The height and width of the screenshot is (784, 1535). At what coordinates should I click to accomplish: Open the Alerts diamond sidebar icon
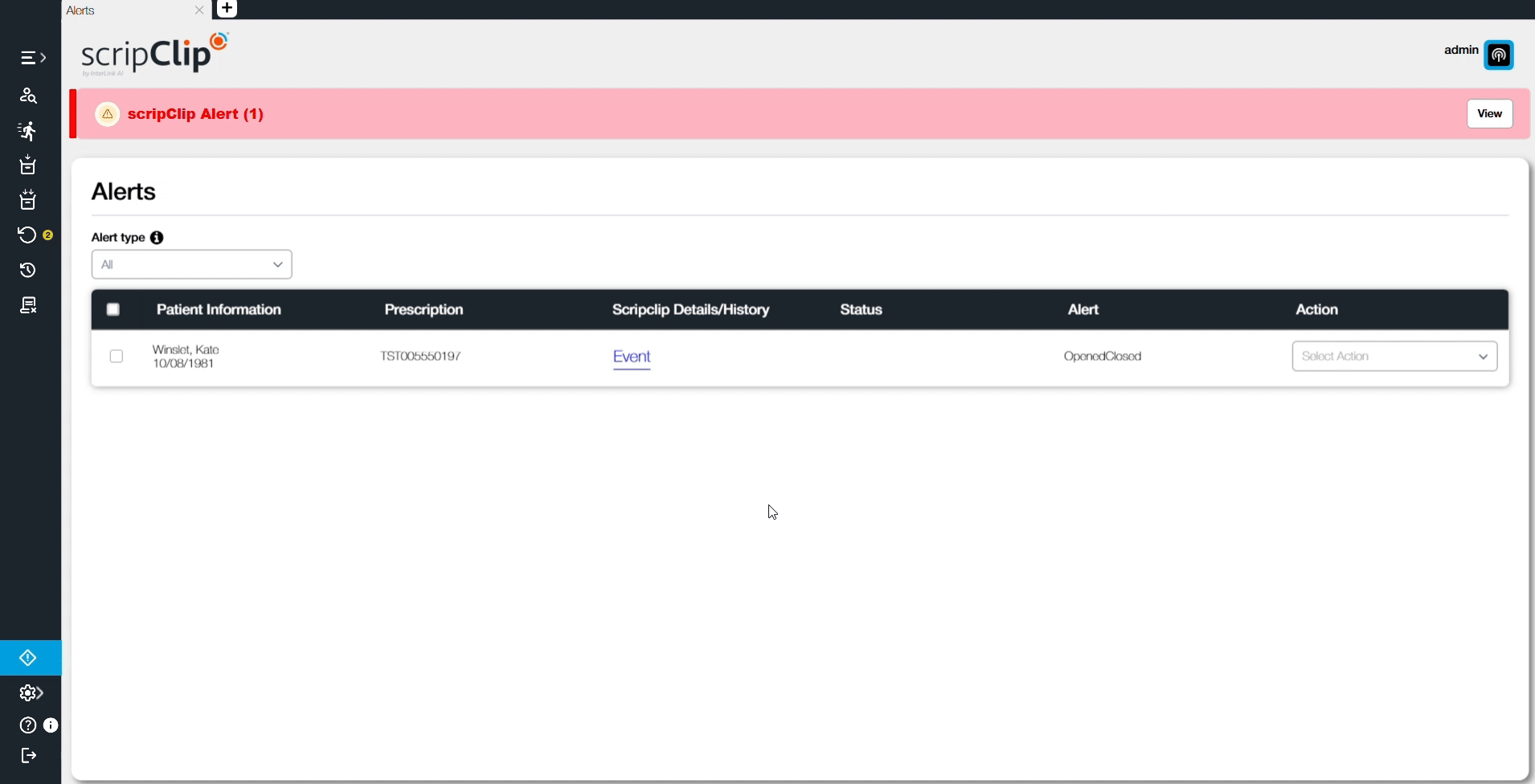coord(28,658)
